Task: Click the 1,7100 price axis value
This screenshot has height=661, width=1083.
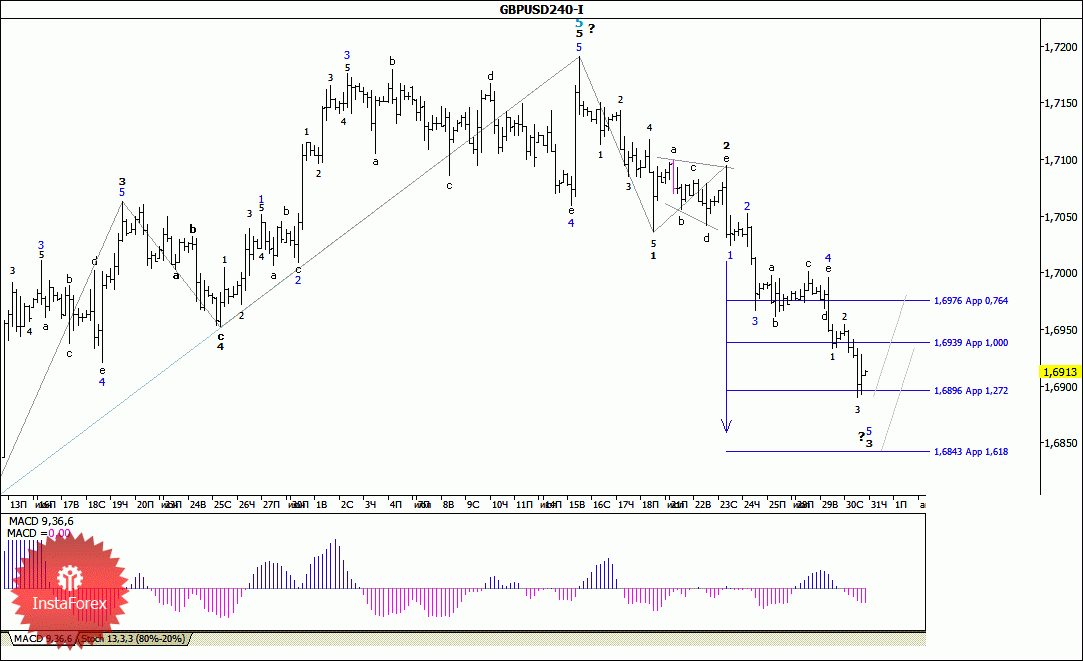Action: click(1060, 160)
